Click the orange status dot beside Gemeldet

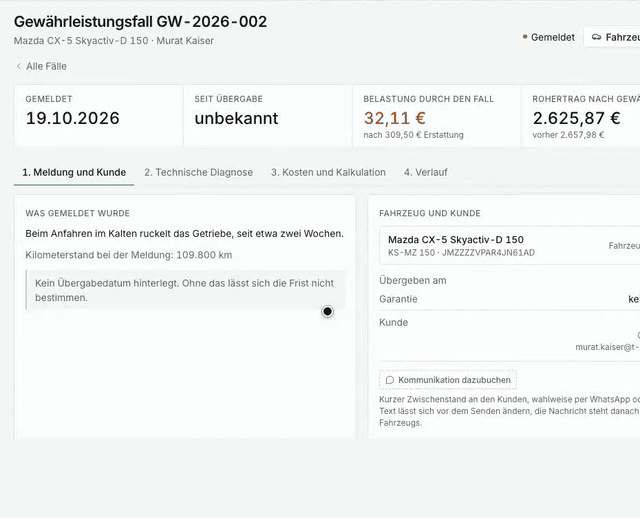[x=525, y=37]
